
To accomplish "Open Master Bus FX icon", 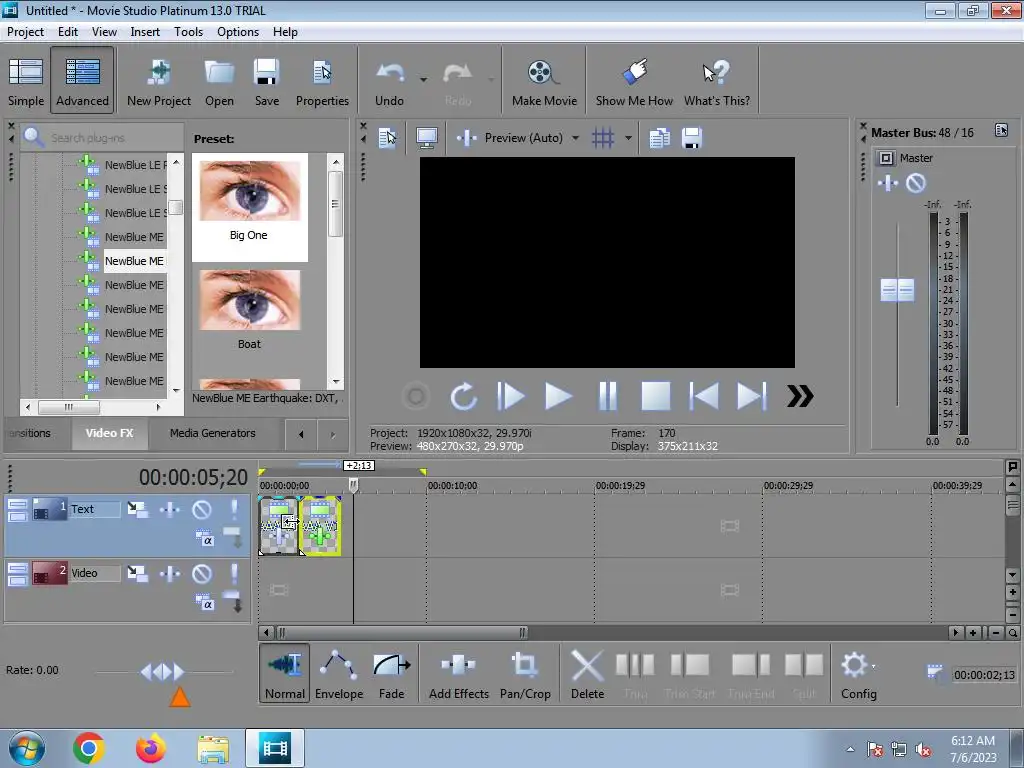I will point(888,184).
